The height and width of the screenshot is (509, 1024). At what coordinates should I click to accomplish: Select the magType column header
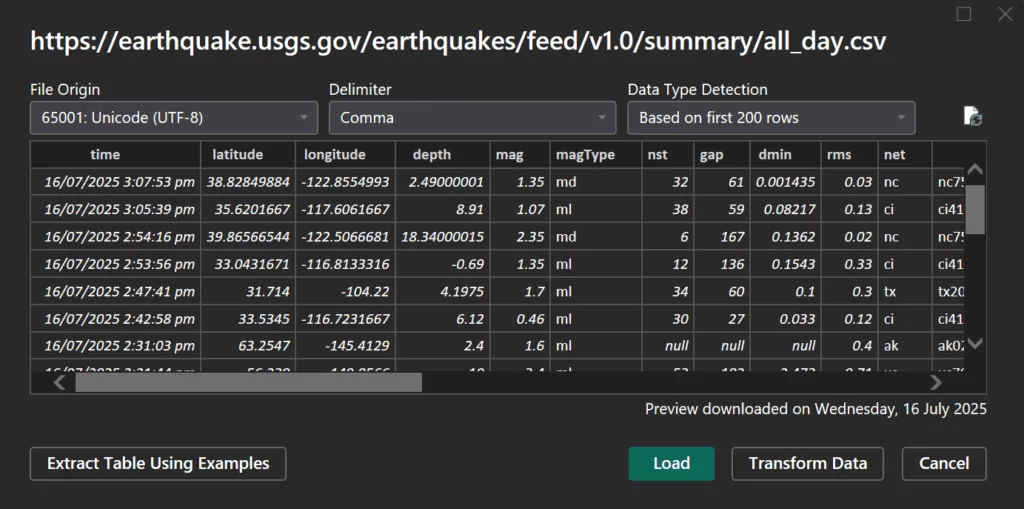coord(596,155)
